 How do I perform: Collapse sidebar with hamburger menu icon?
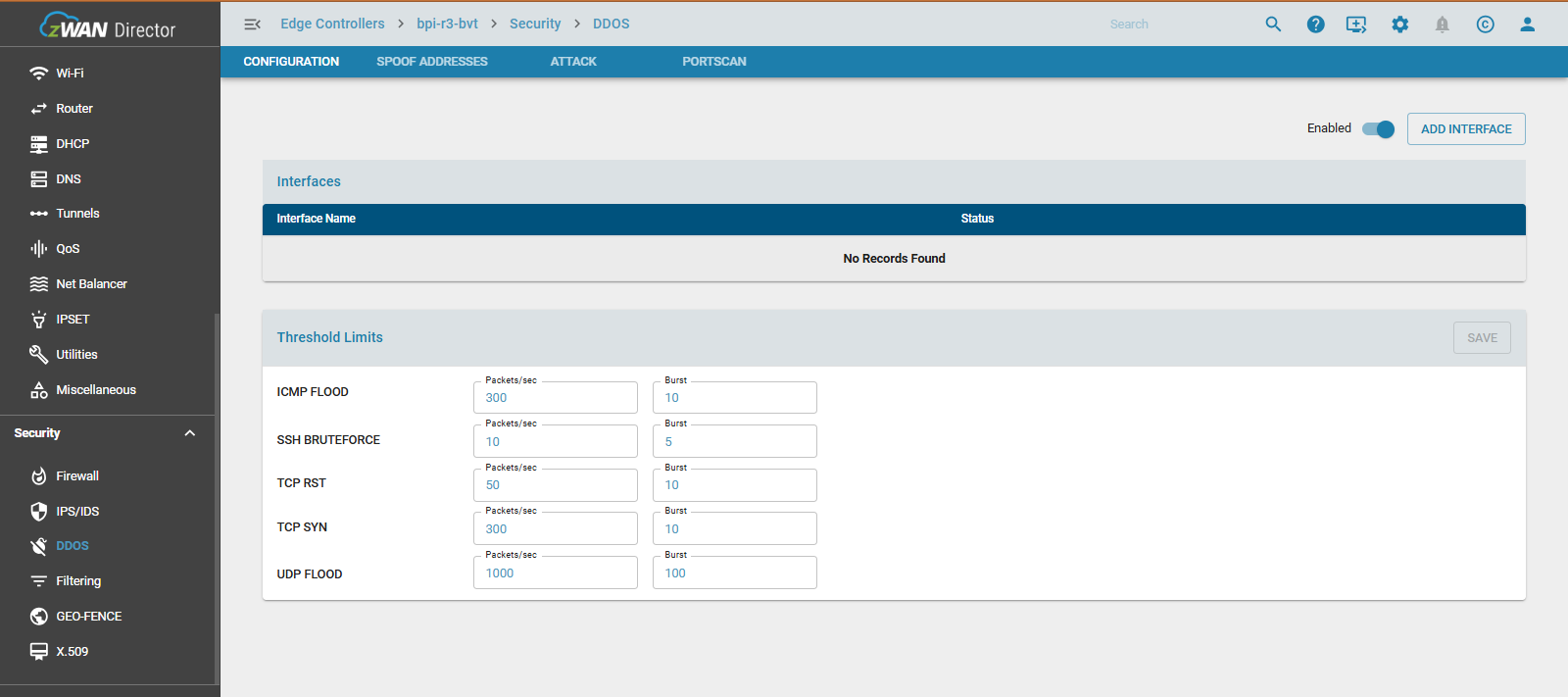[x=252, y=25]
